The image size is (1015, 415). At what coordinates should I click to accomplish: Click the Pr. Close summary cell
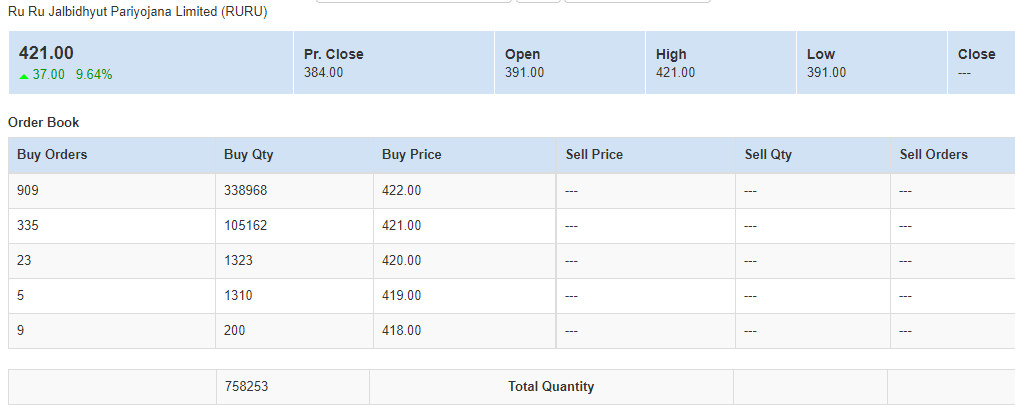pos(393,63)
